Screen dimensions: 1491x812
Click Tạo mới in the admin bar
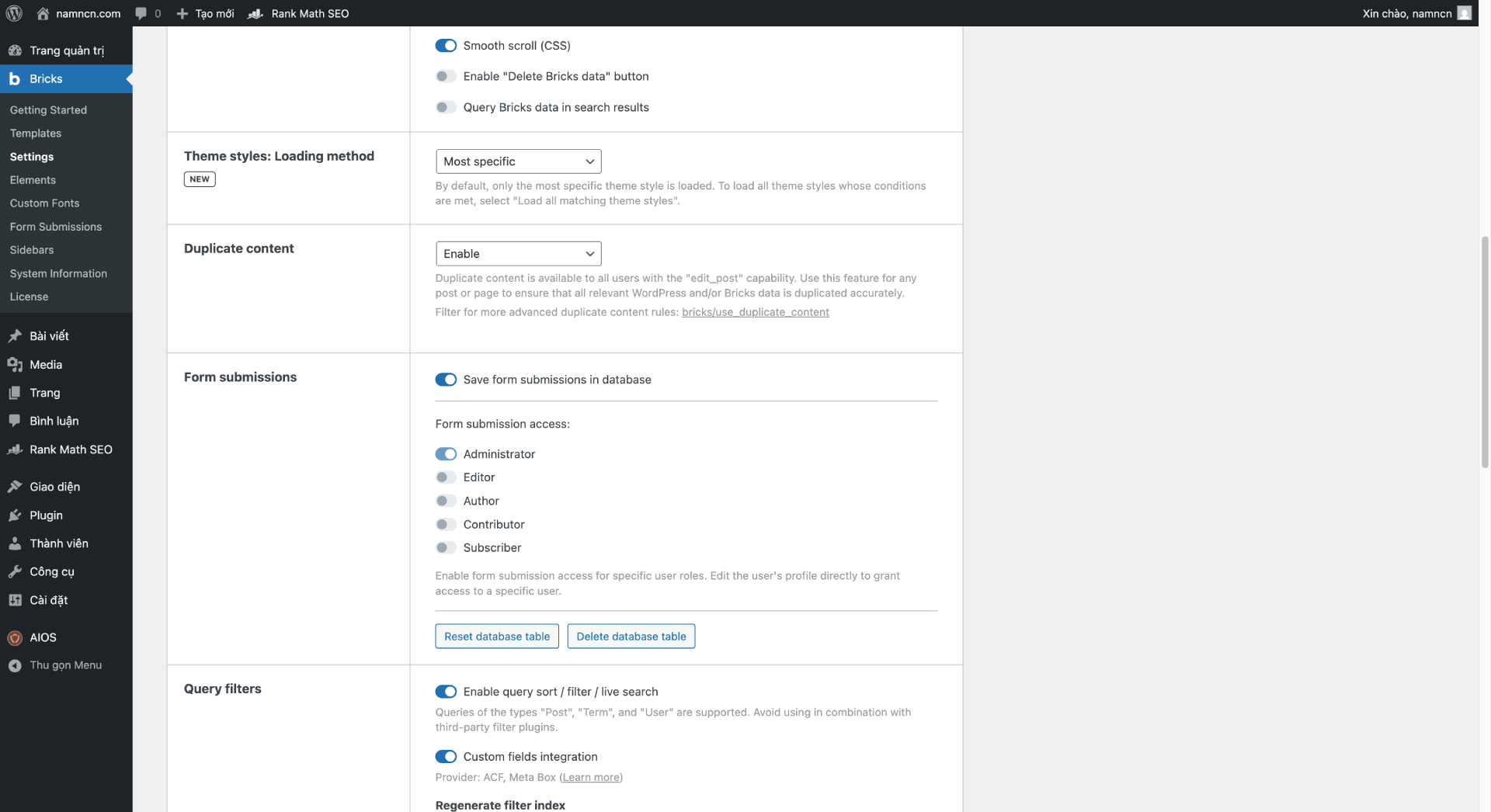(214, 13)
